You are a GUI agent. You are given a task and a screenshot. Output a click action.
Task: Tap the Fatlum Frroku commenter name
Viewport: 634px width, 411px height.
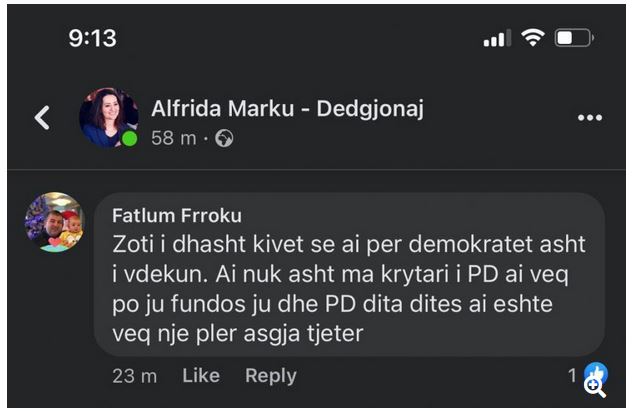click(x=177, y=216)
